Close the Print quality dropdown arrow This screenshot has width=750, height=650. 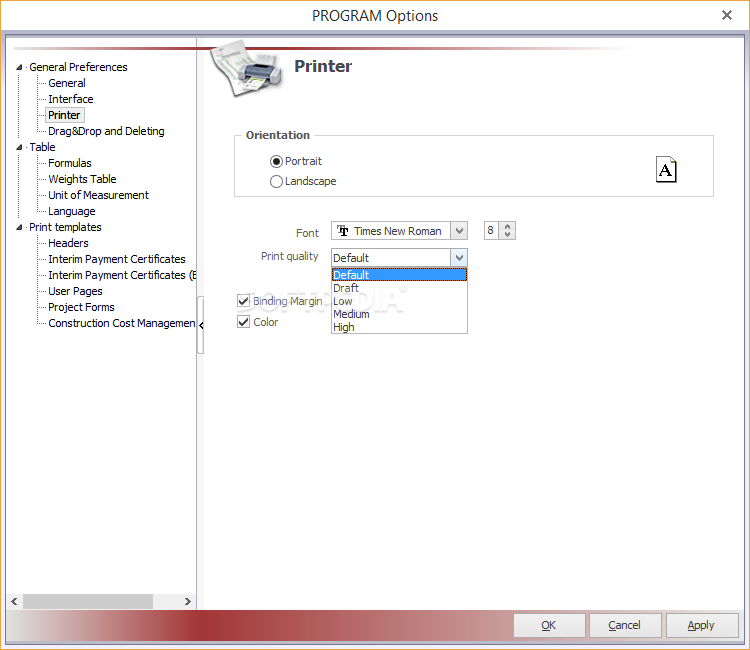tap(459, 258)
